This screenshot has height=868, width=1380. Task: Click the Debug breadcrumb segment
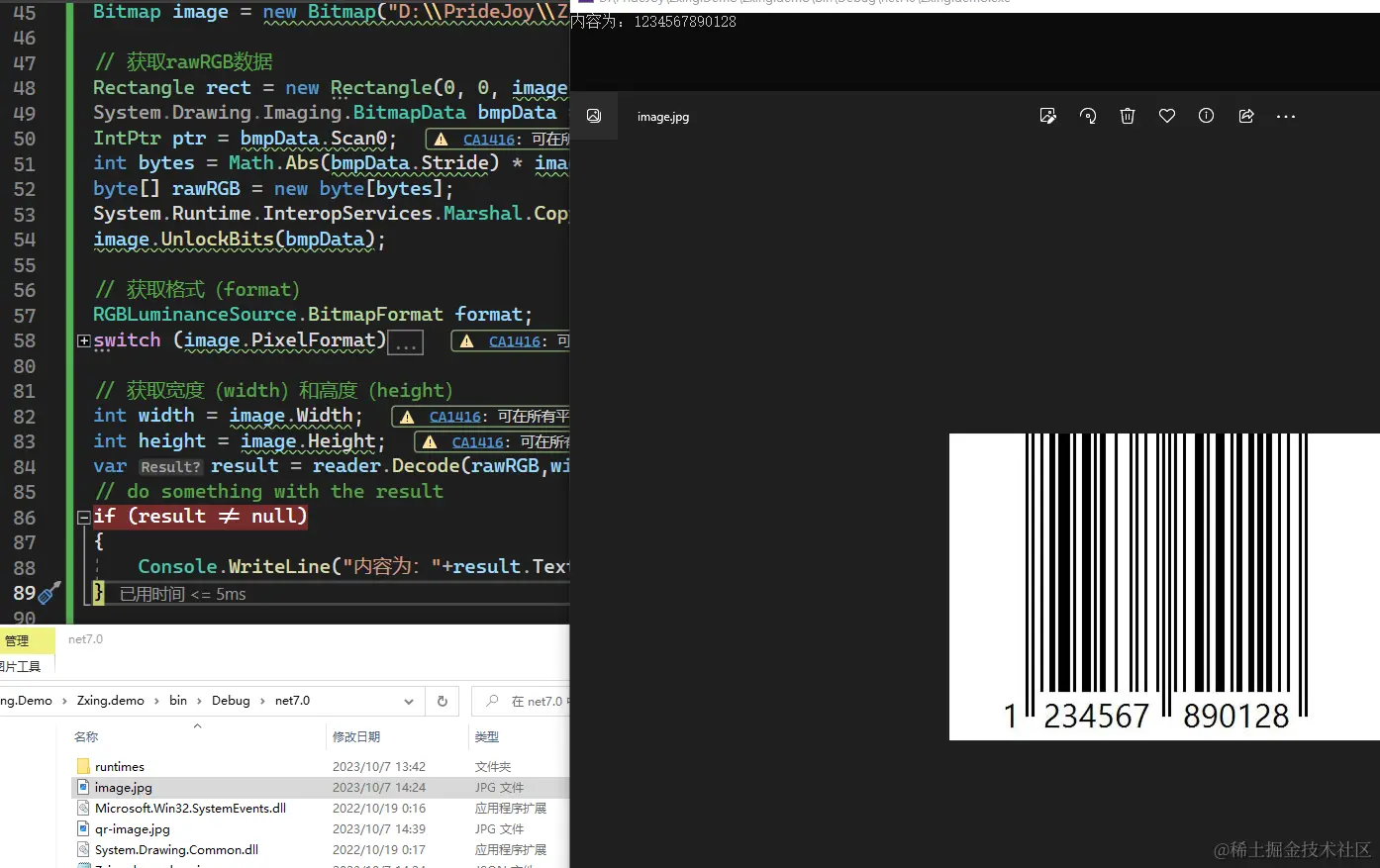pos(231,701)
